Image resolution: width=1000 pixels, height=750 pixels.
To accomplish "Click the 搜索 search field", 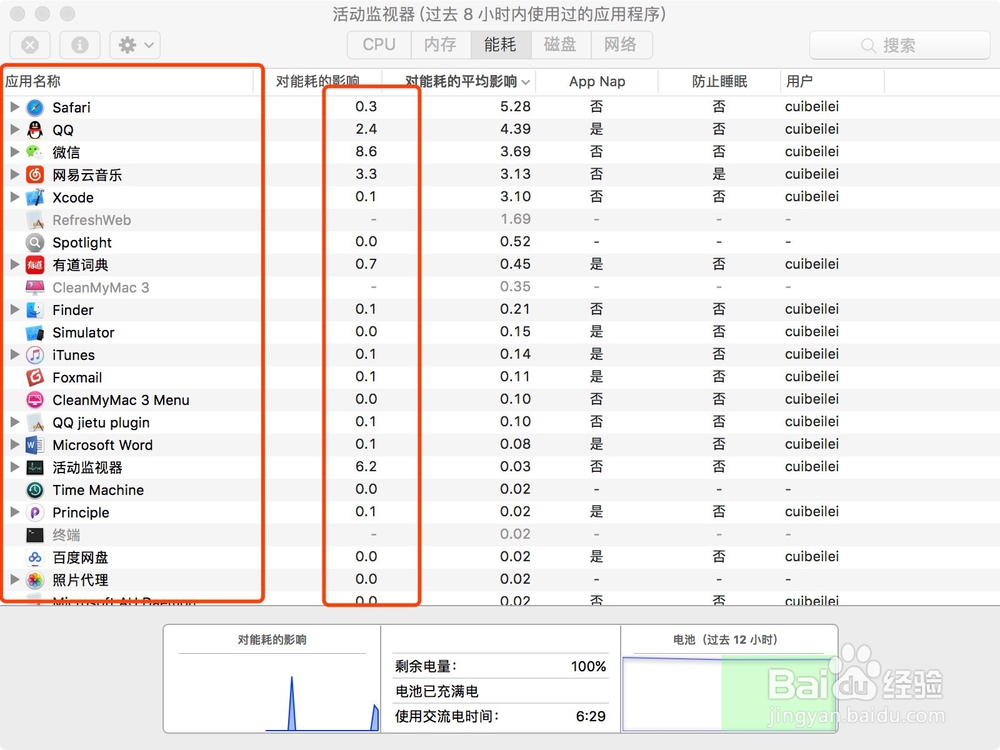I will pos(899,45).
